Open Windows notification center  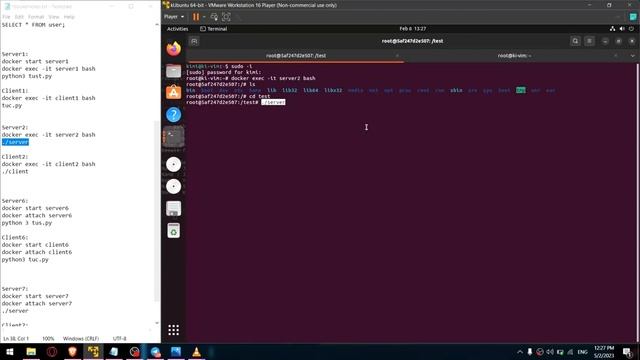click(627, 352)
